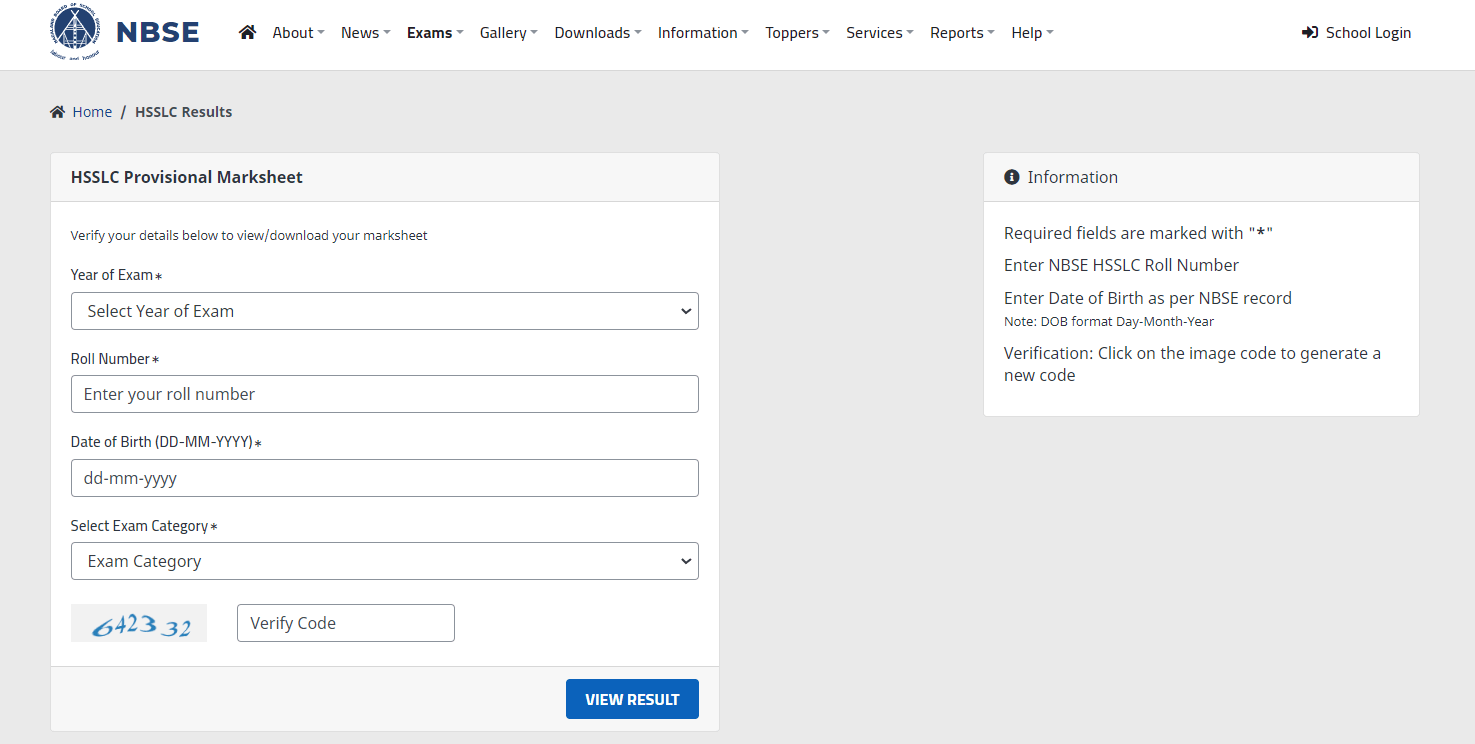This screenshot has height=744, width=1475.
Task: Open the home icon in navbar
Action: click(248, 32)
